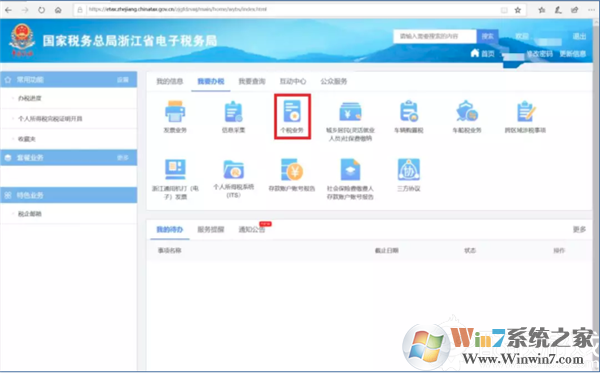The image size is (600, 373).
Task: Open the 三方协议 icon
Action: coord(409,169)
